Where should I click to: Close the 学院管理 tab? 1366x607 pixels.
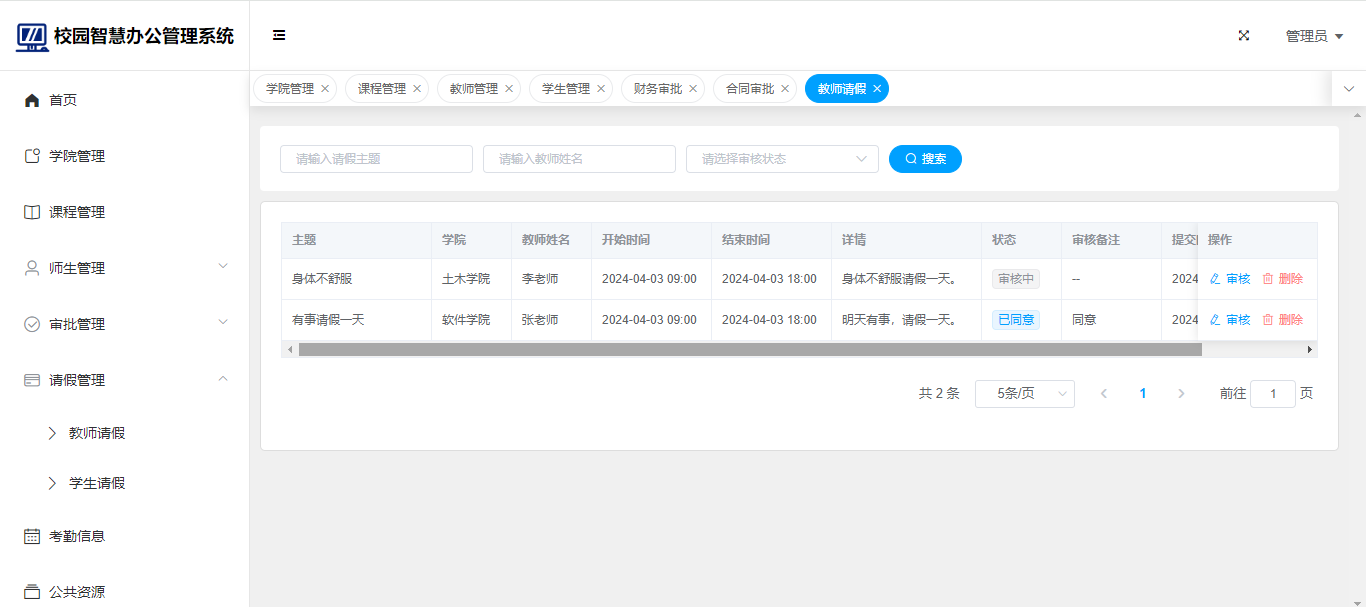tap(325, 89)
